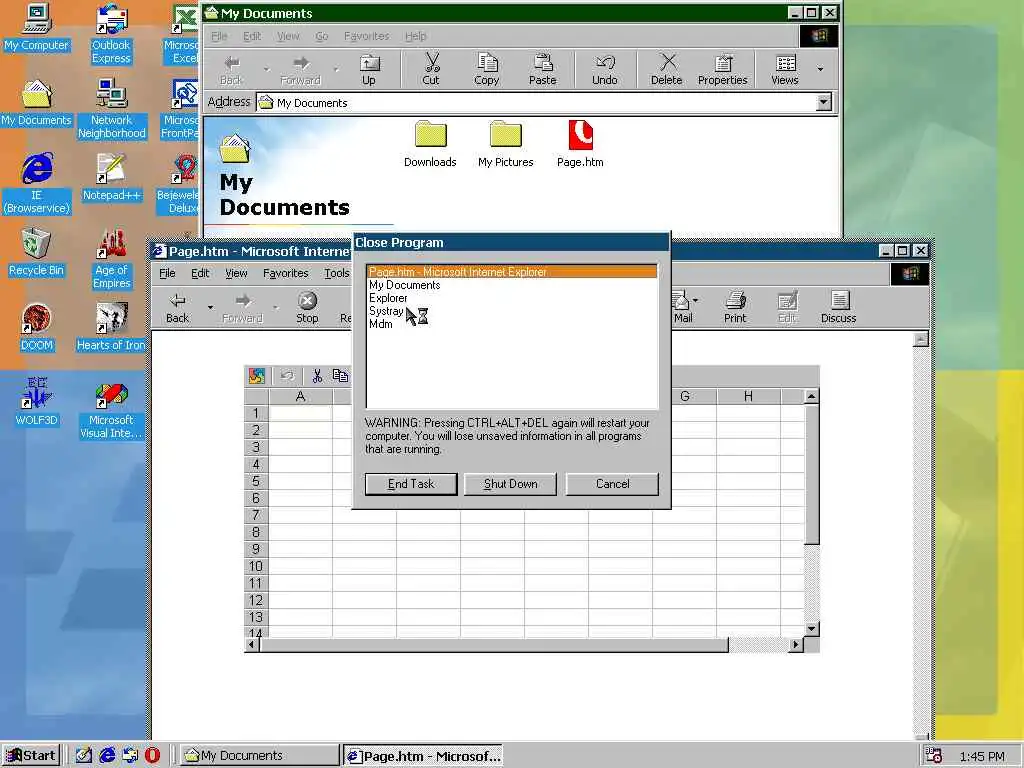Click the Recycle Bin desktop icon

(36, 253)
